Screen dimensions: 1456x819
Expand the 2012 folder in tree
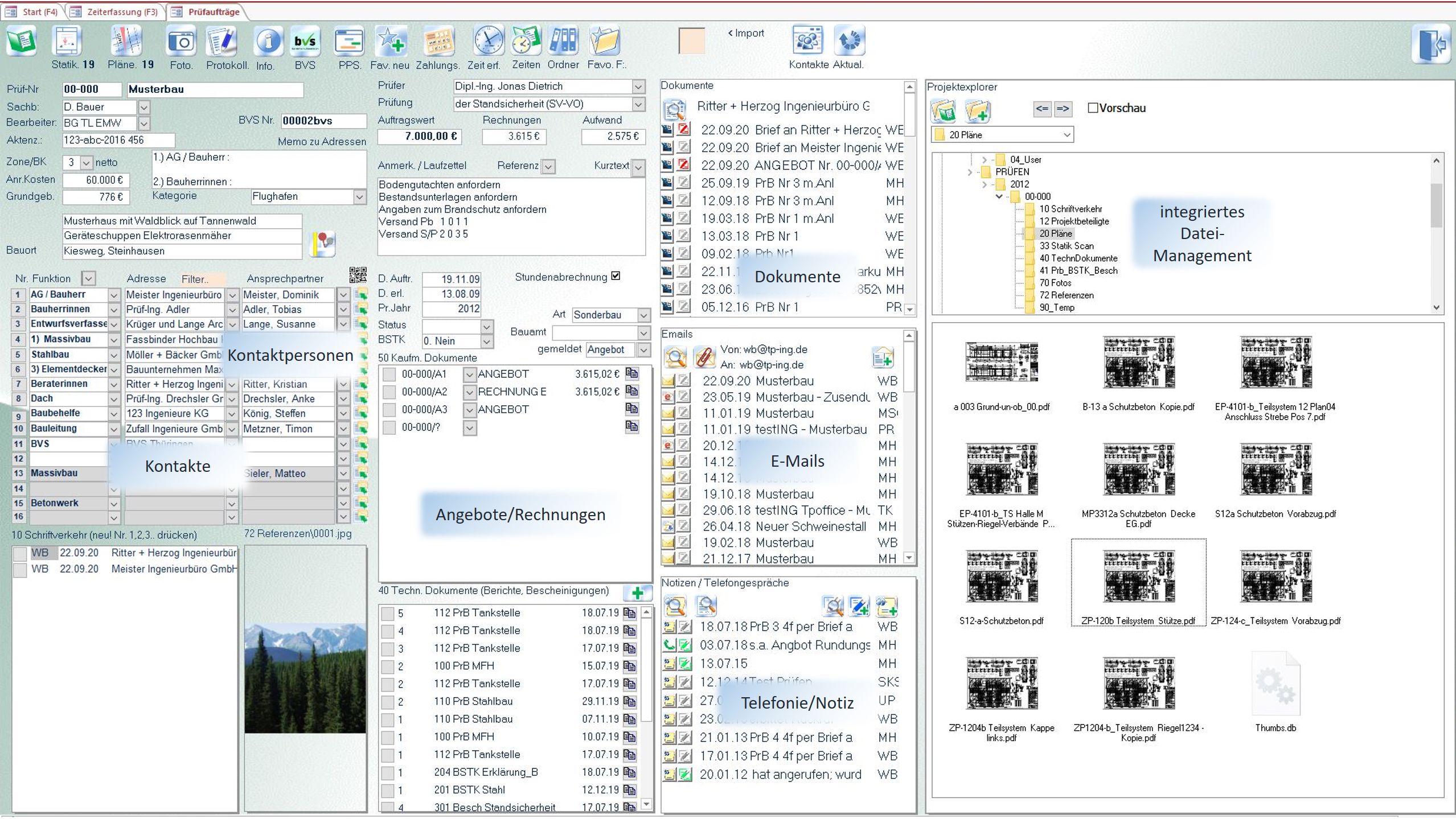[985, 184]
